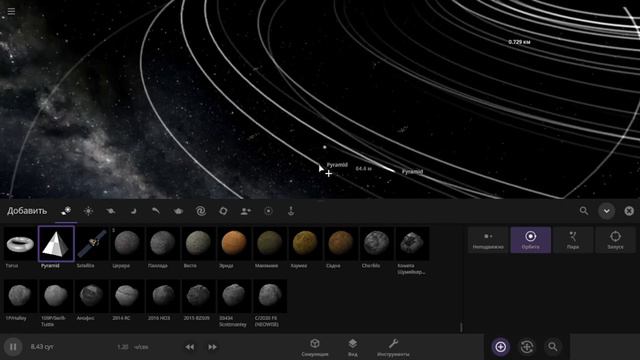Open the black holes category icon

223,211
